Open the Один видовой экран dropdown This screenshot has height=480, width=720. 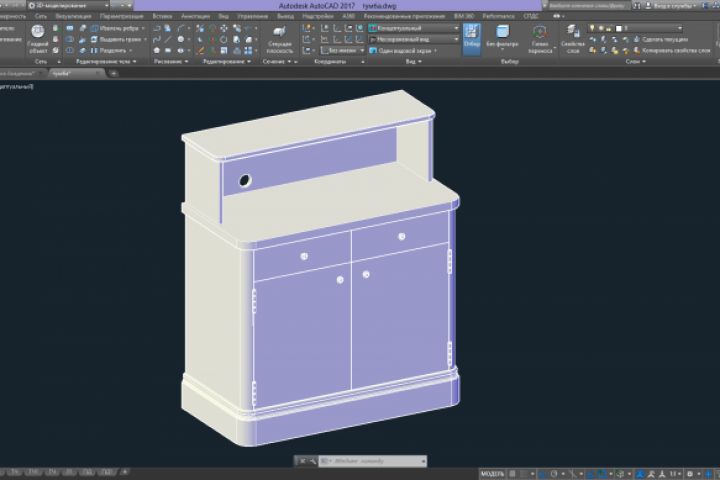click(x=404, y=51)
